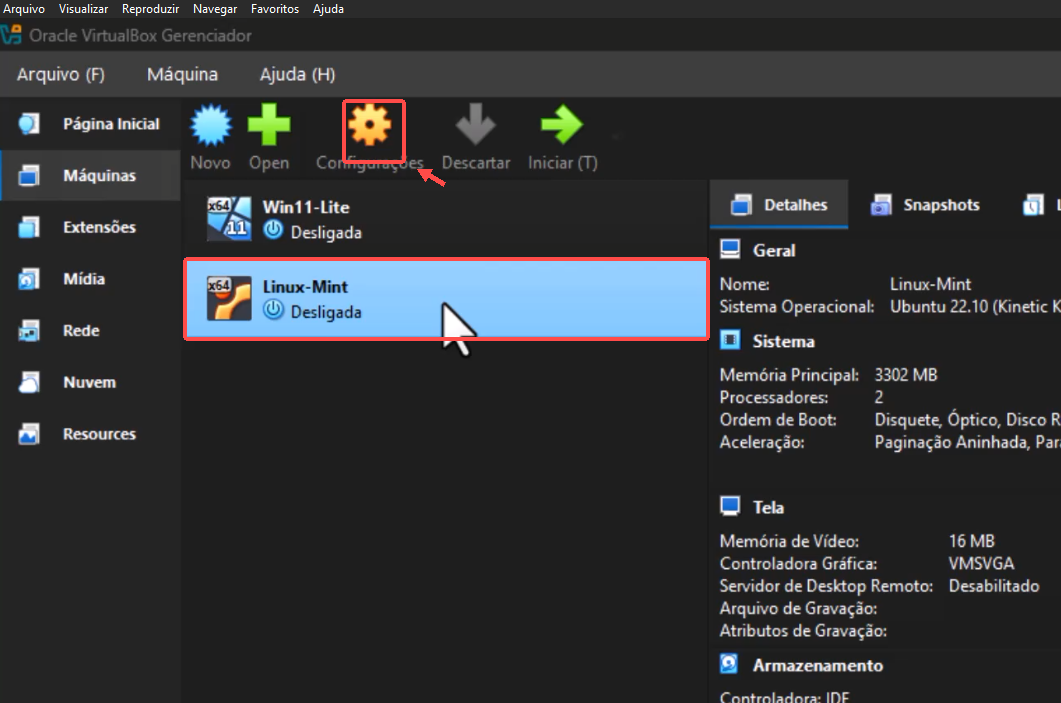Click the Detalhes tab icon
Image resolution: width=1061 pixels, height=703 pixels.
(742, 204)
